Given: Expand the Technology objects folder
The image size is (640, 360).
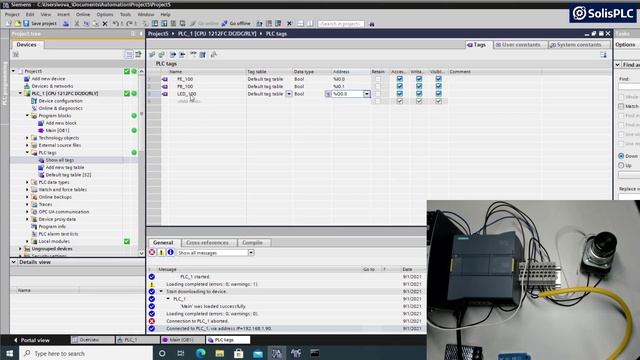Looking at the screenshot, I should tap(27, 138).
